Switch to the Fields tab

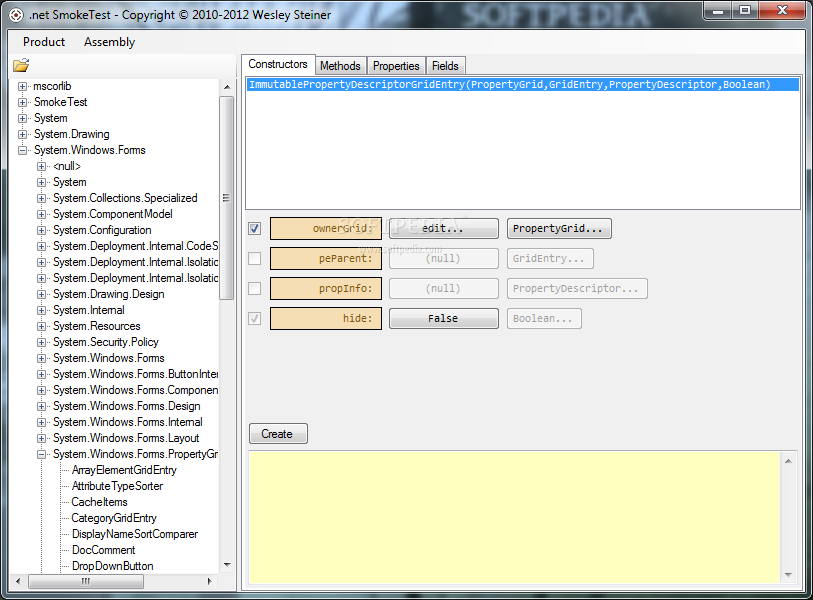tap(445, 66)
